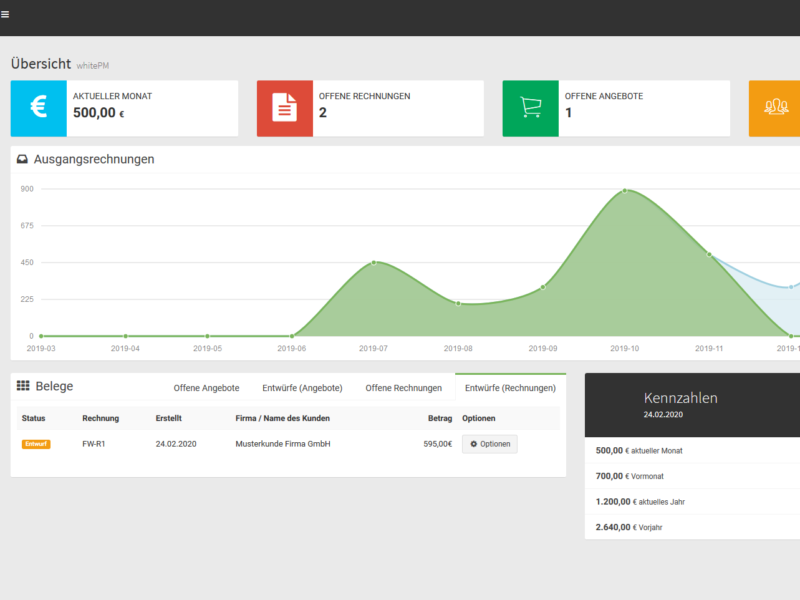Click the 2019-10 x-axis label
Screen dimensions: 800x600
click(x=624, y=348)
